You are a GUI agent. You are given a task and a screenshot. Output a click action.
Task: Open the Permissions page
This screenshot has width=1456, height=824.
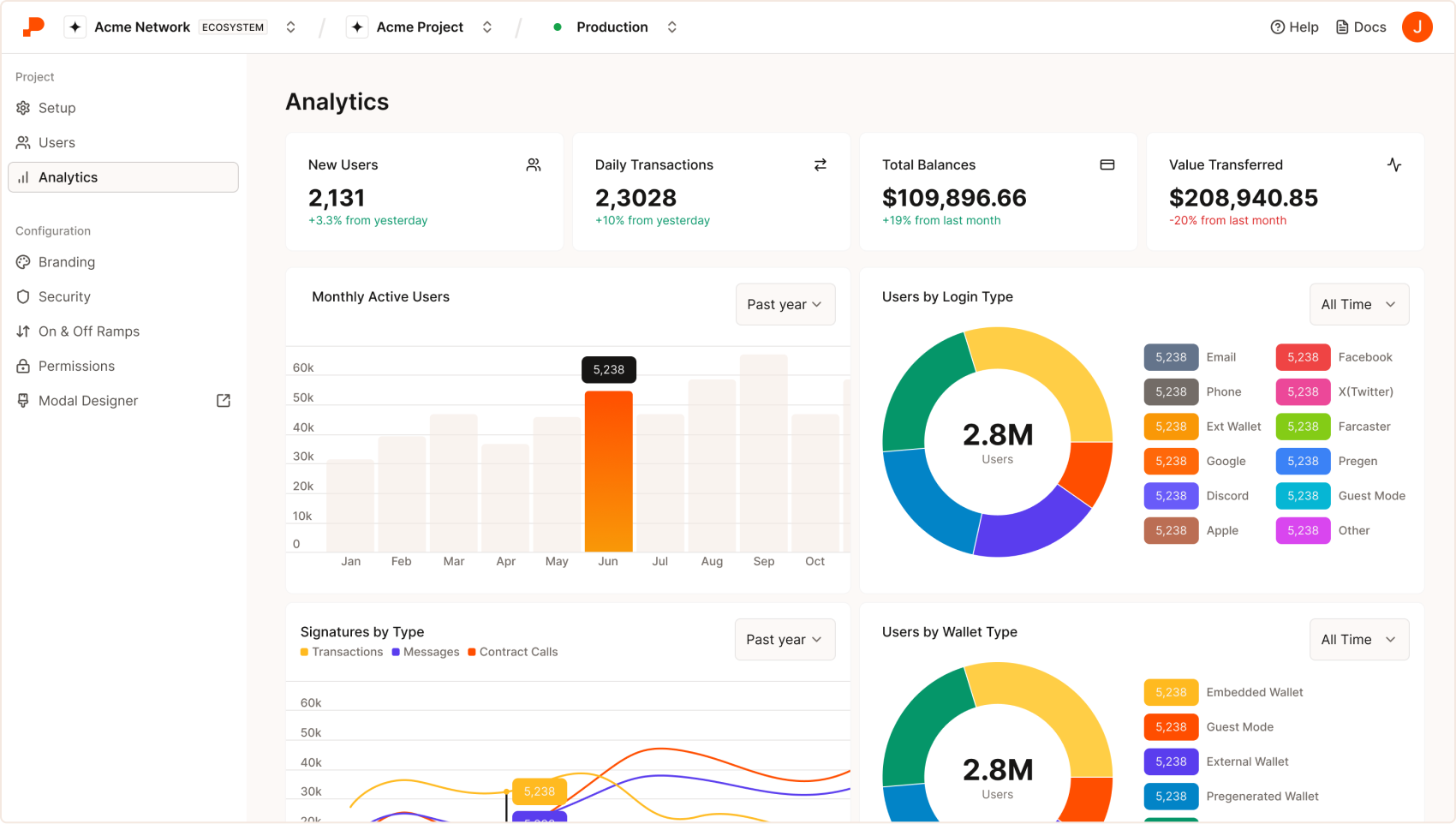[x=123, y=366]
